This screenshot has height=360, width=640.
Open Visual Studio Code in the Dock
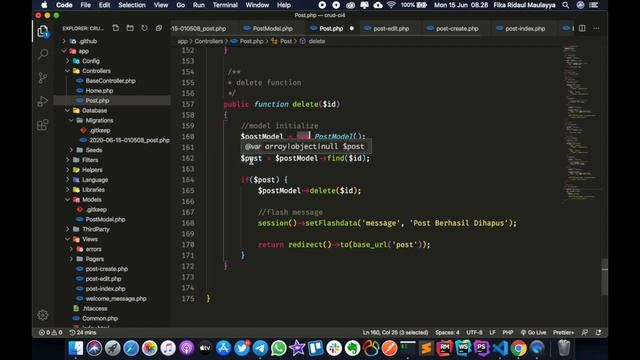point(500,348)
